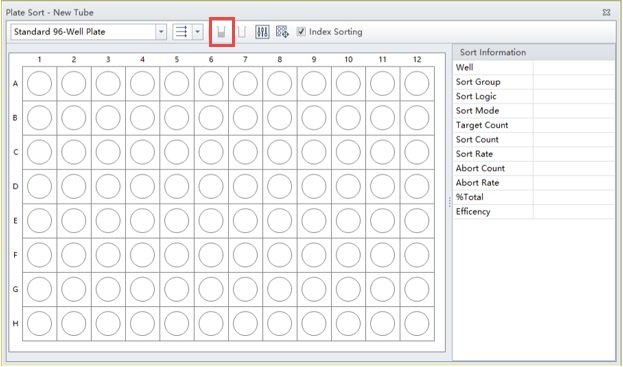This screenshot has height=367, width=623.
Task: Click the Sort Logic row label
Action: click(x=476, y=96)
